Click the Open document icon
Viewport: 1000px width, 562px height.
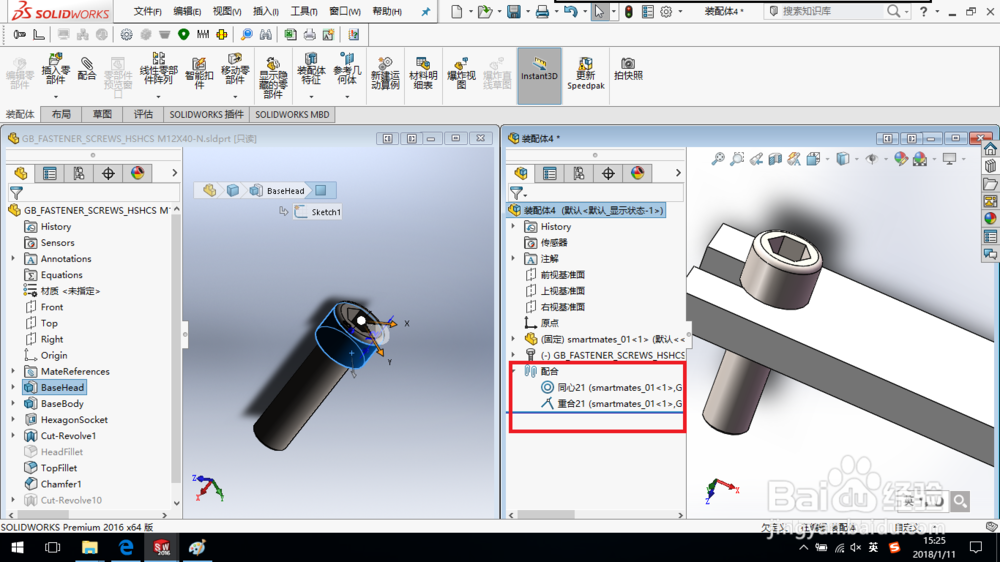[x=485, y=11]
